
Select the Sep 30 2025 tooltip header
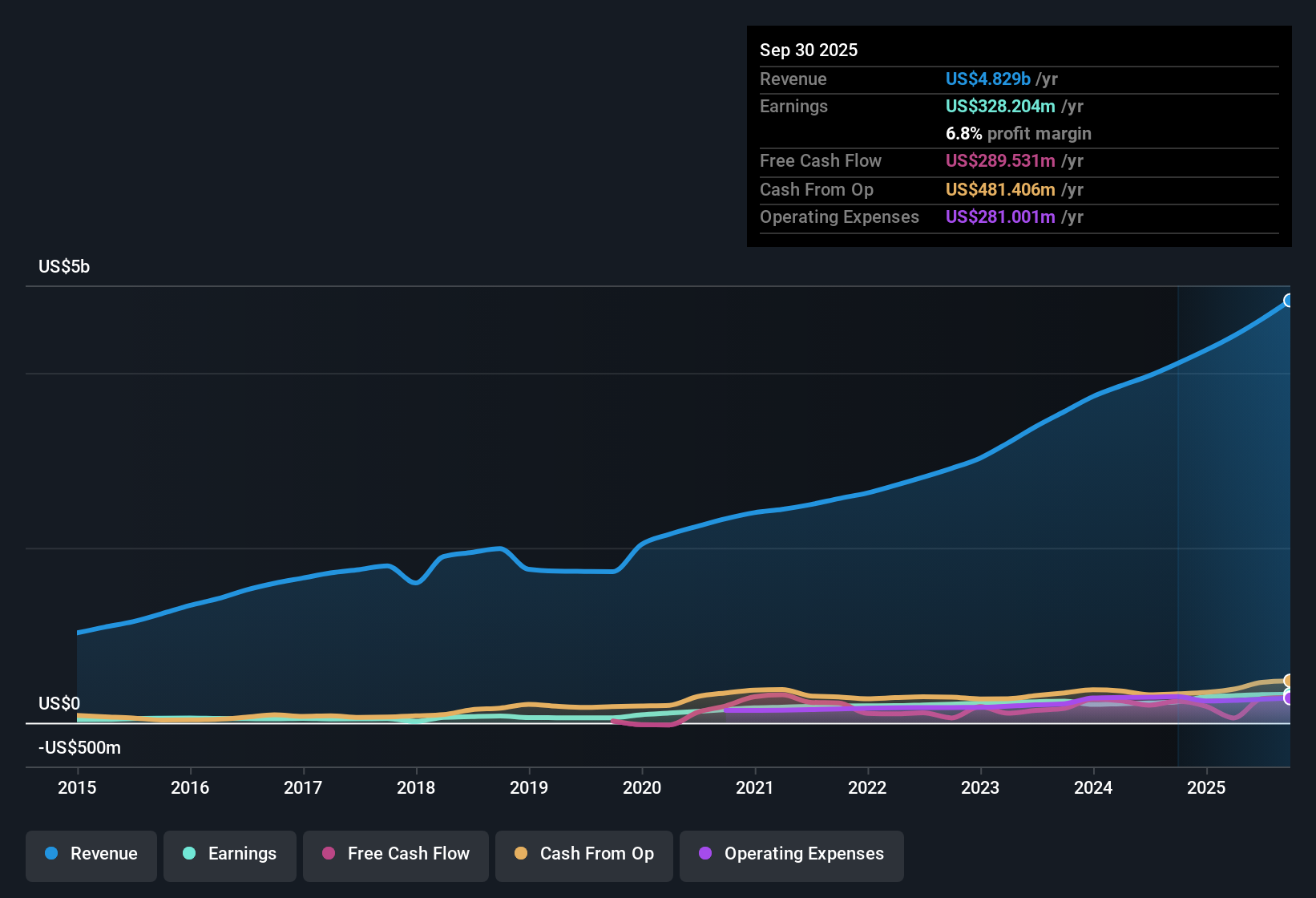(x=809, y=50)
